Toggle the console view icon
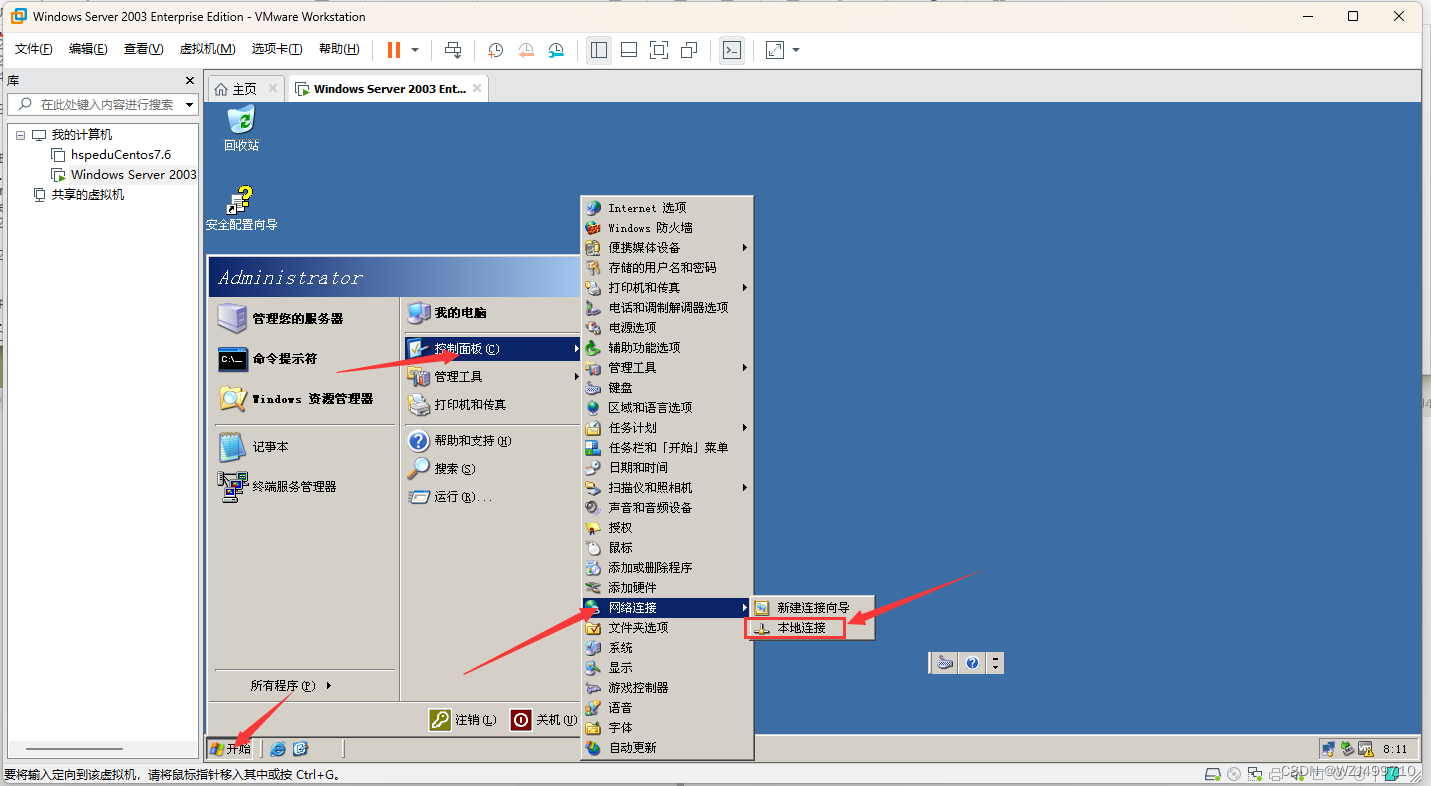 click(732, 49)
